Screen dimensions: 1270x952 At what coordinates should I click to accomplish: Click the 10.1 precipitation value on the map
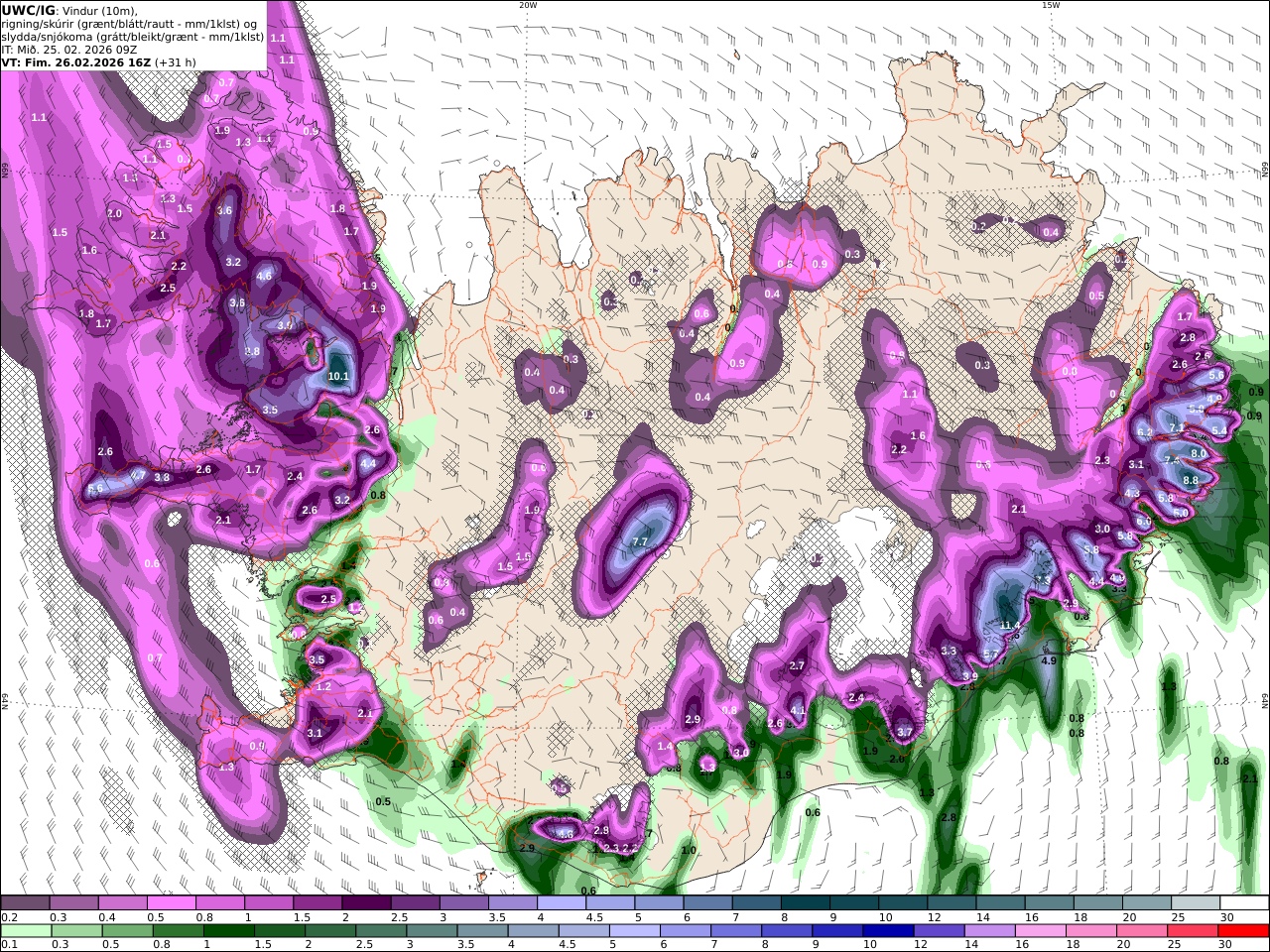(338, 376)
